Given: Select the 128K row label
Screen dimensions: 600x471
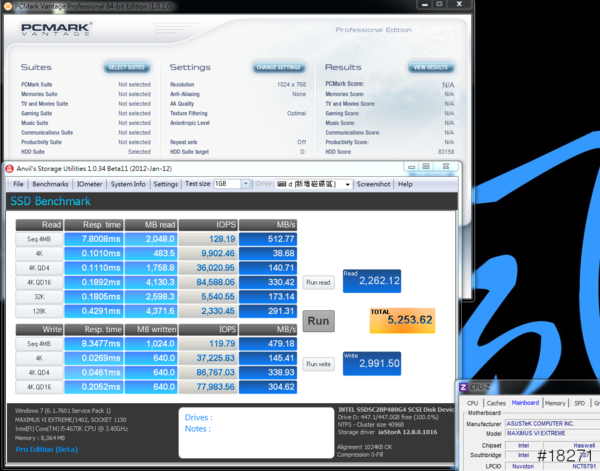Looking at the screenshot, I should [x=39, y=311].
